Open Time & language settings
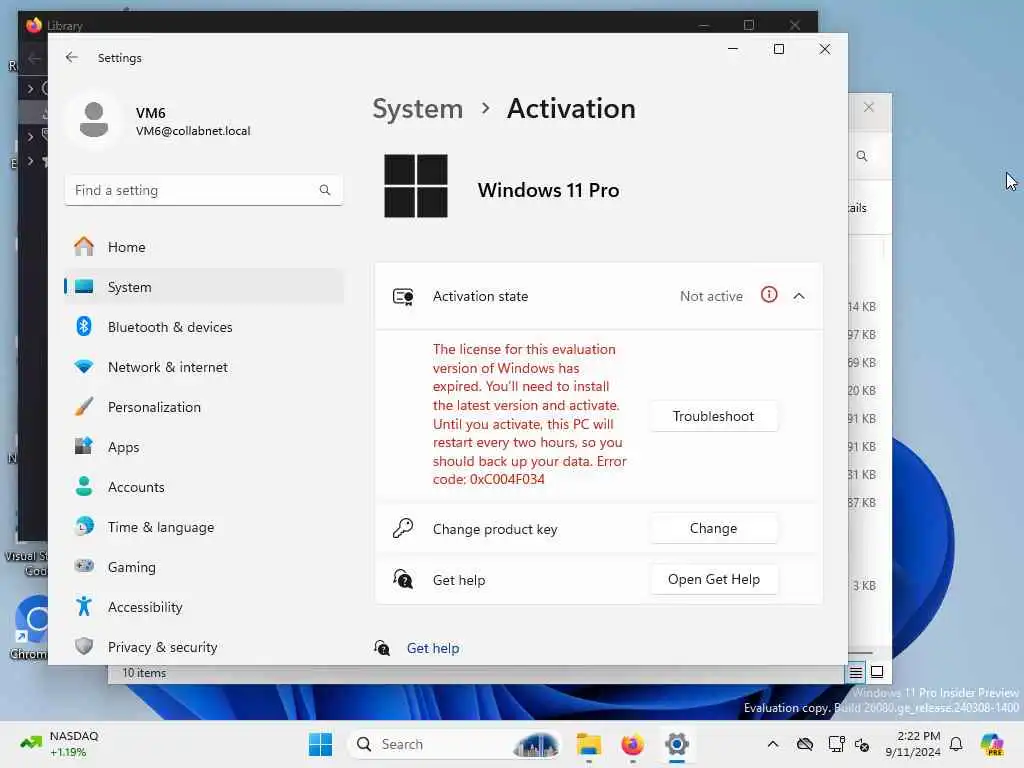 tap(204, 527)
